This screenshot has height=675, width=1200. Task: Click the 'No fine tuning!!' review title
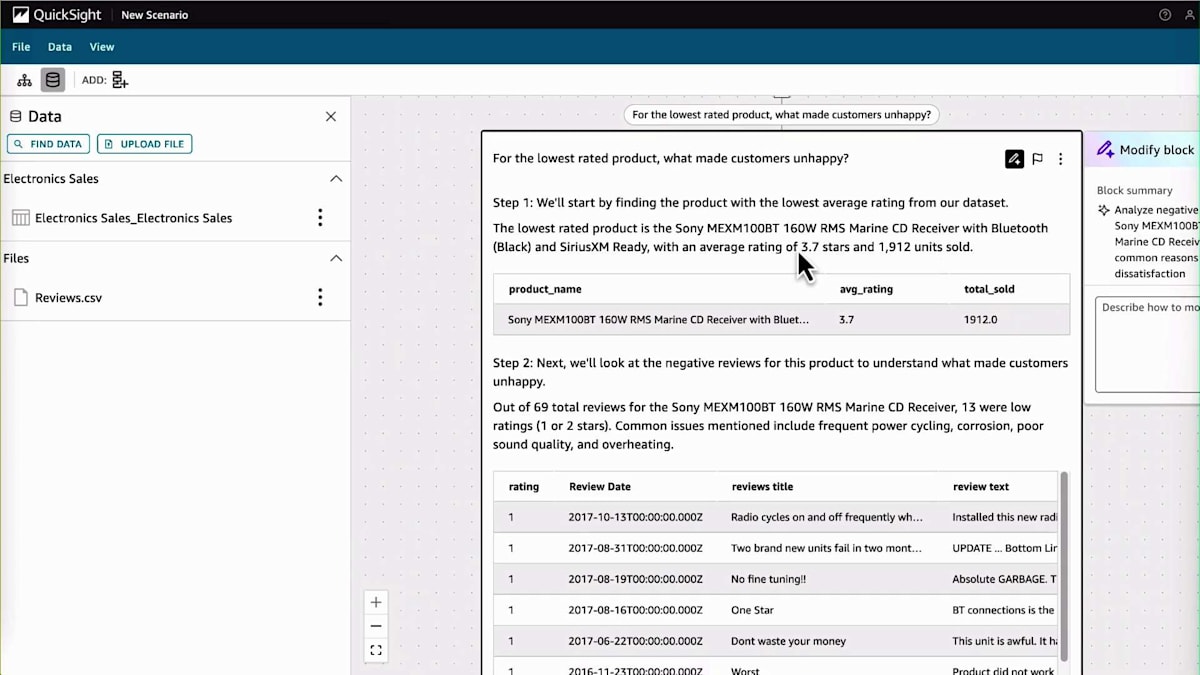(768, 579)
